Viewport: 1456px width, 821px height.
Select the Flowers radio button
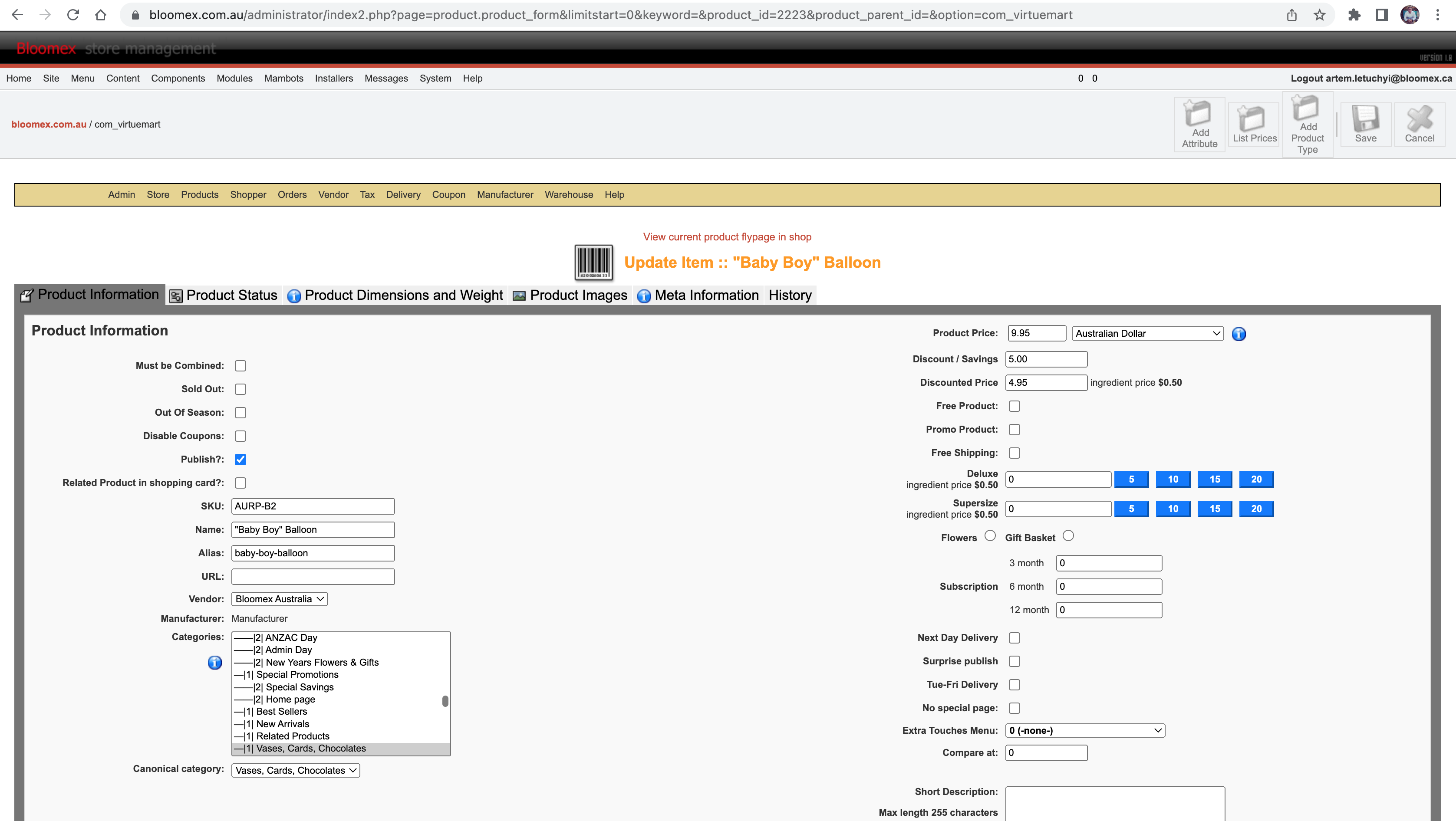(x=990, y=535)
